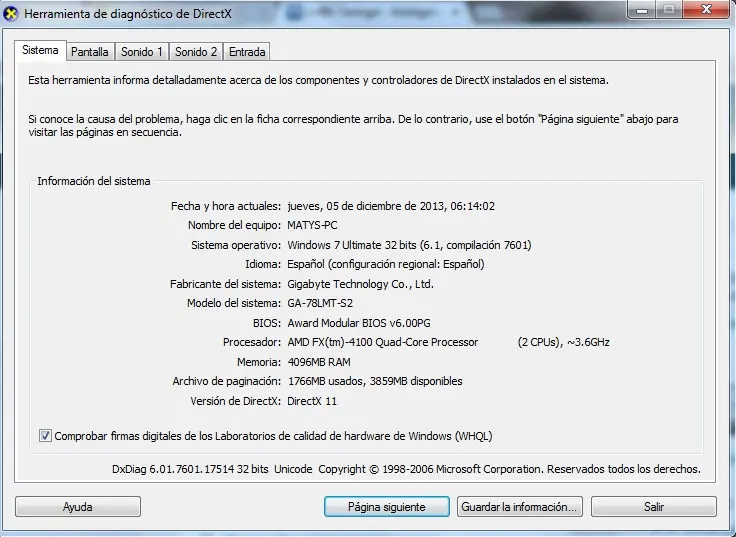Click the 'BIOS:' label
The height and width of the screenshot is (537, 736).
[x=267, y=323]
